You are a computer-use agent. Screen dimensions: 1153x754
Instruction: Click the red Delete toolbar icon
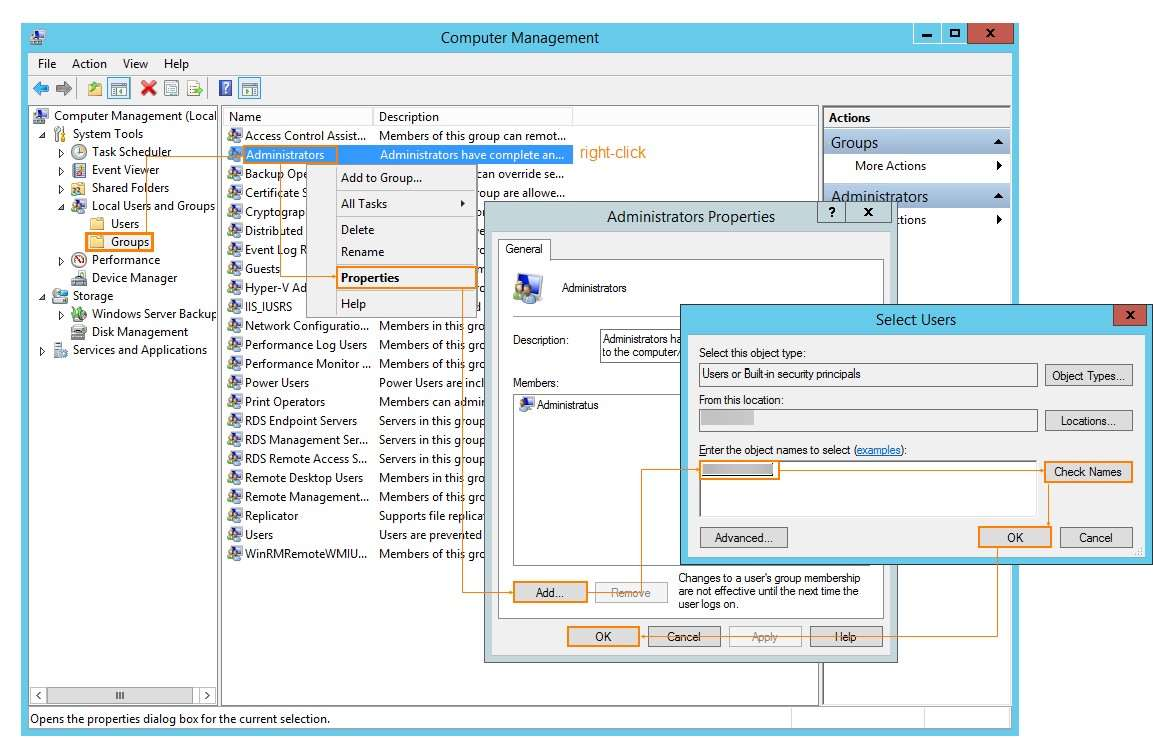148,88
